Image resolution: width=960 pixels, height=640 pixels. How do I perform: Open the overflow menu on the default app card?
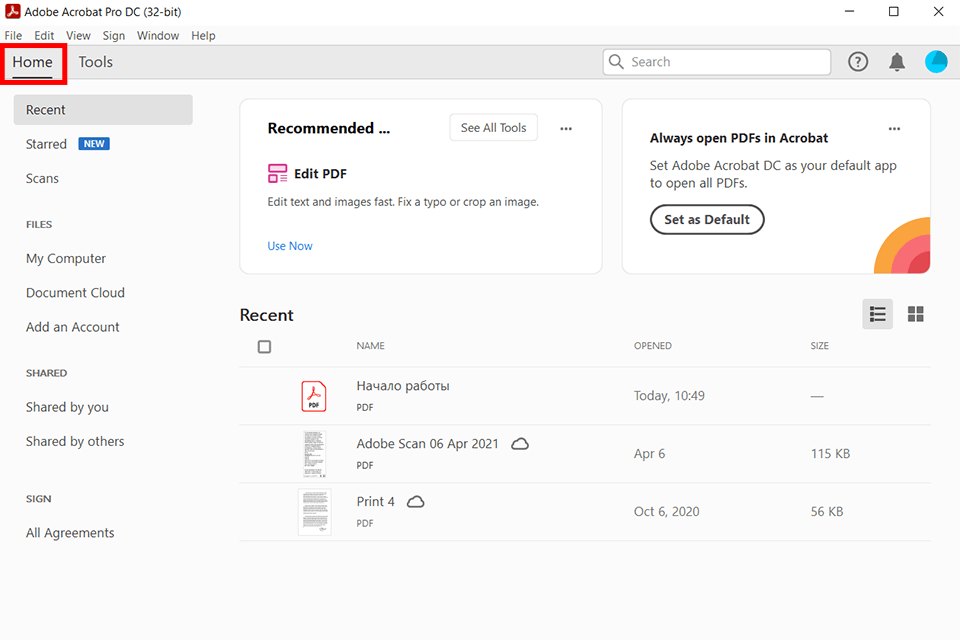click(x=894, y=128)
